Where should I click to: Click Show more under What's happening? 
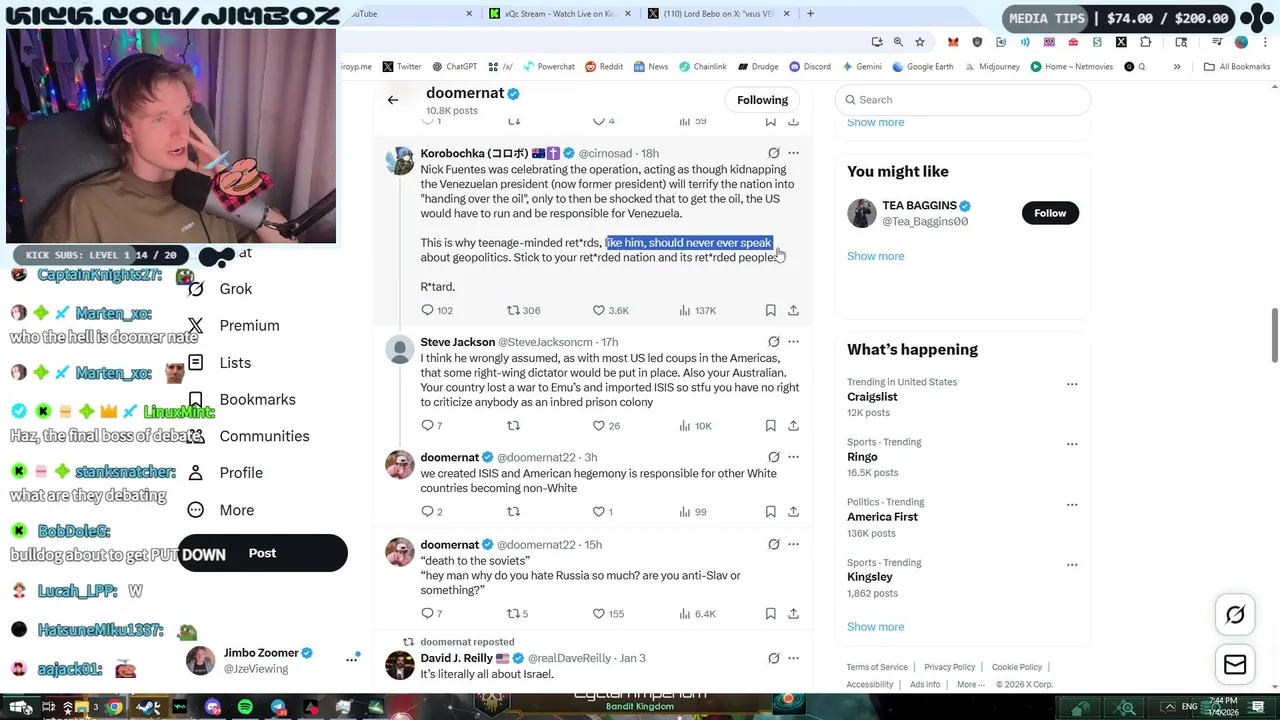point(875,627)
